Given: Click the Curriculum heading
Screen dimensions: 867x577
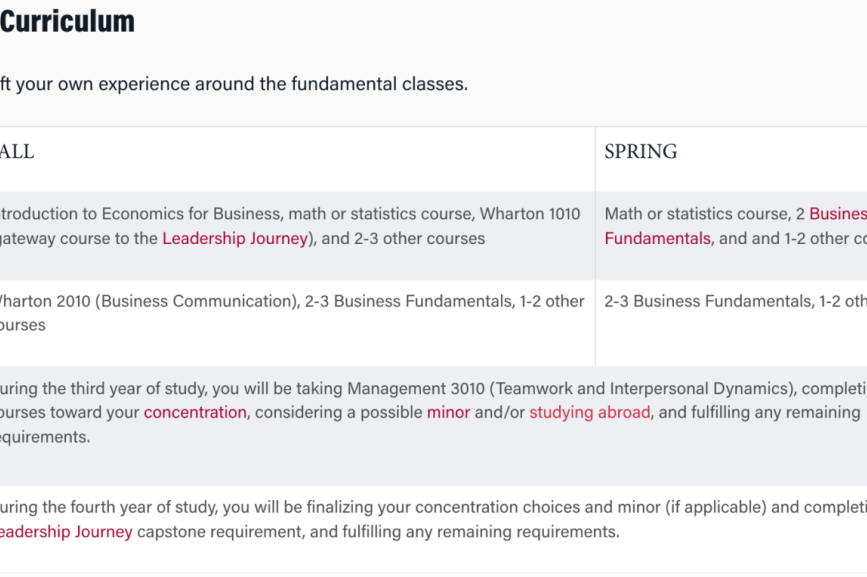Looking at the screenshot, I should (67, 22).
